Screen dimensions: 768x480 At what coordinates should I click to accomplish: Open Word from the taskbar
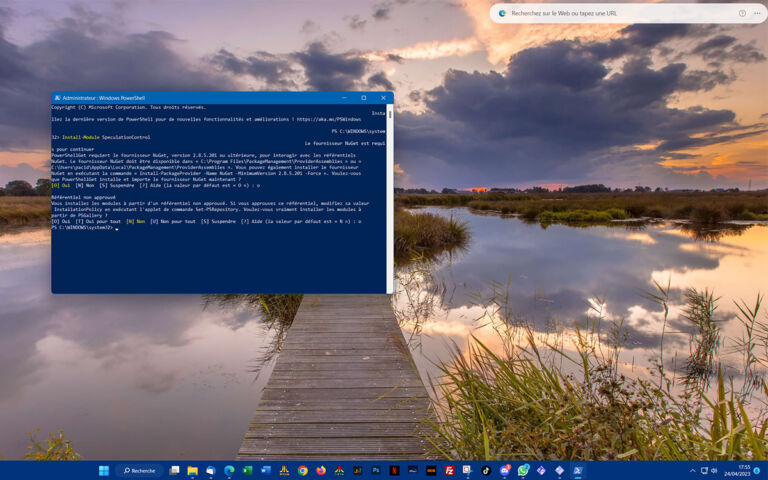(x=266, y=471)
